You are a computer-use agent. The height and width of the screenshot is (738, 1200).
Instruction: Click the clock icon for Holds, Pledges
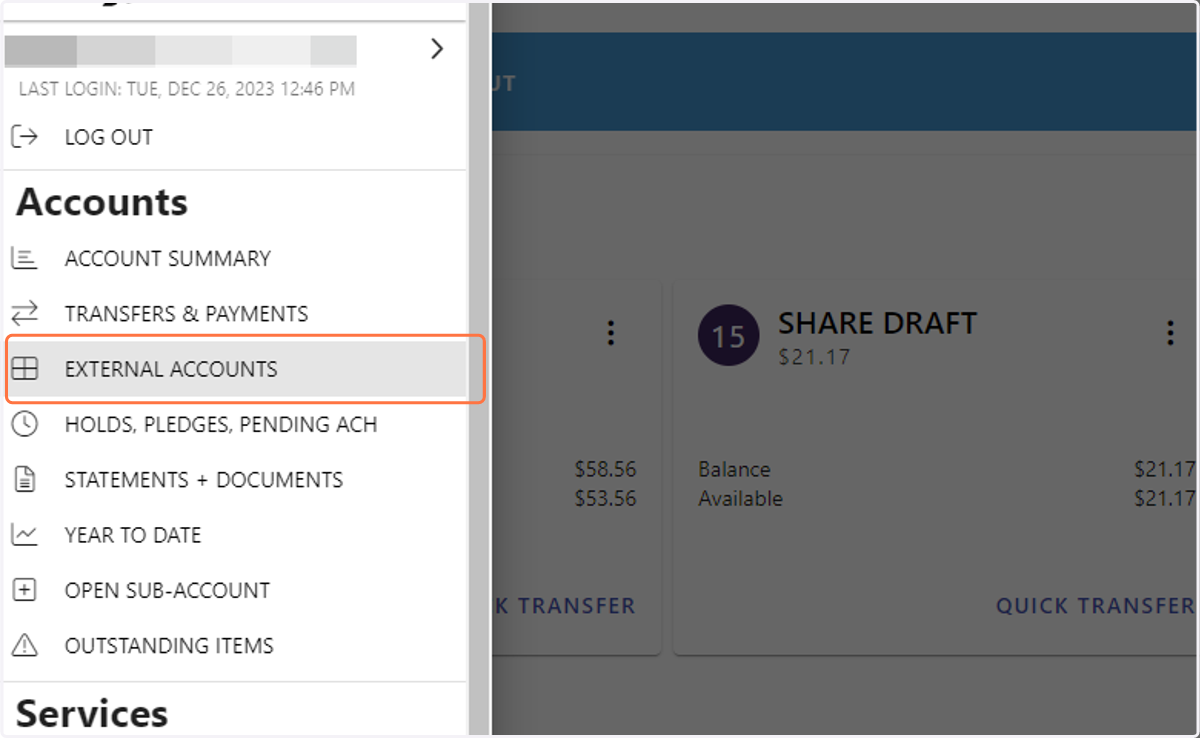(24, 424)
